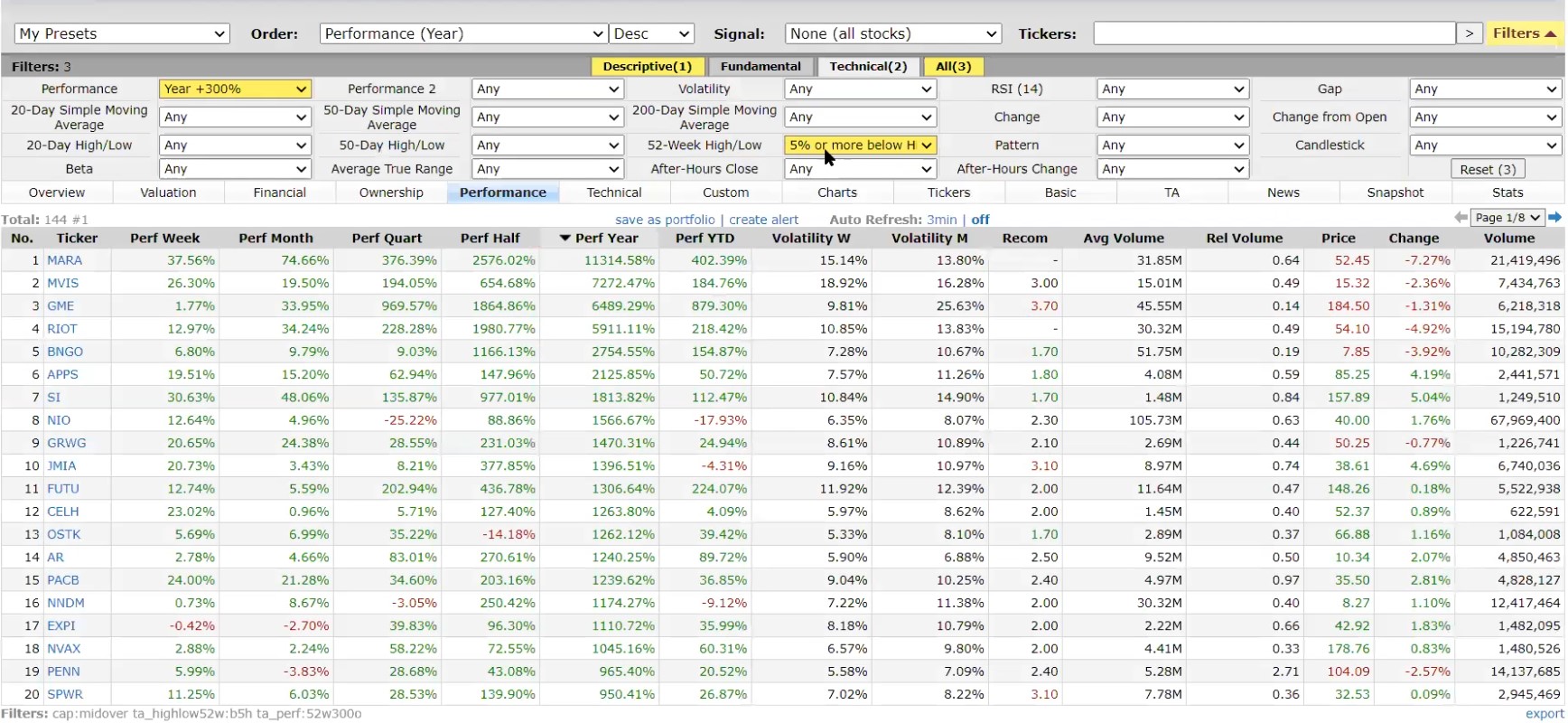Open the FUTU ticker link

(x=63, y=488)
